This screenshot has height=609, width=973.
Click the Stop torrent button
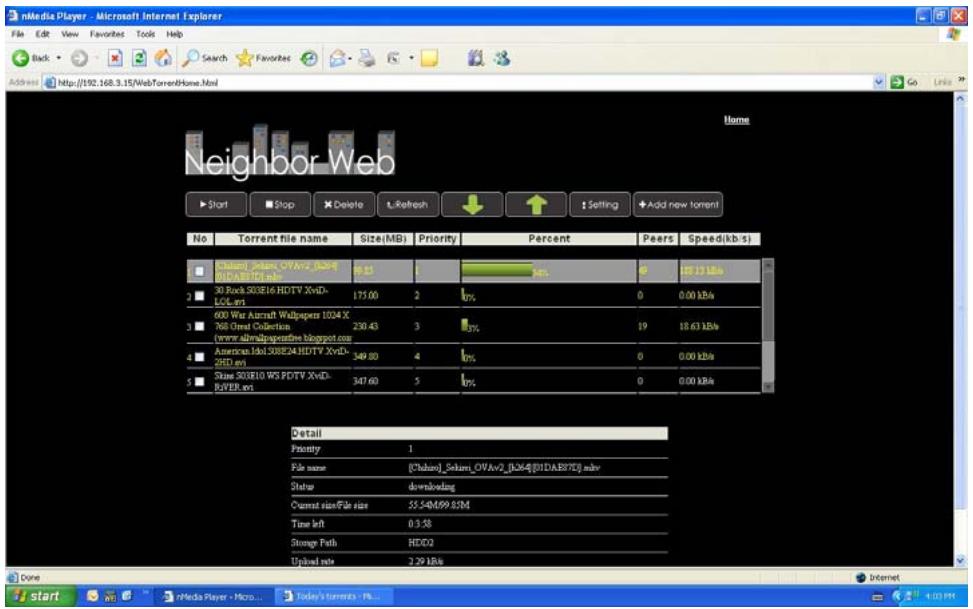point(280,204)
